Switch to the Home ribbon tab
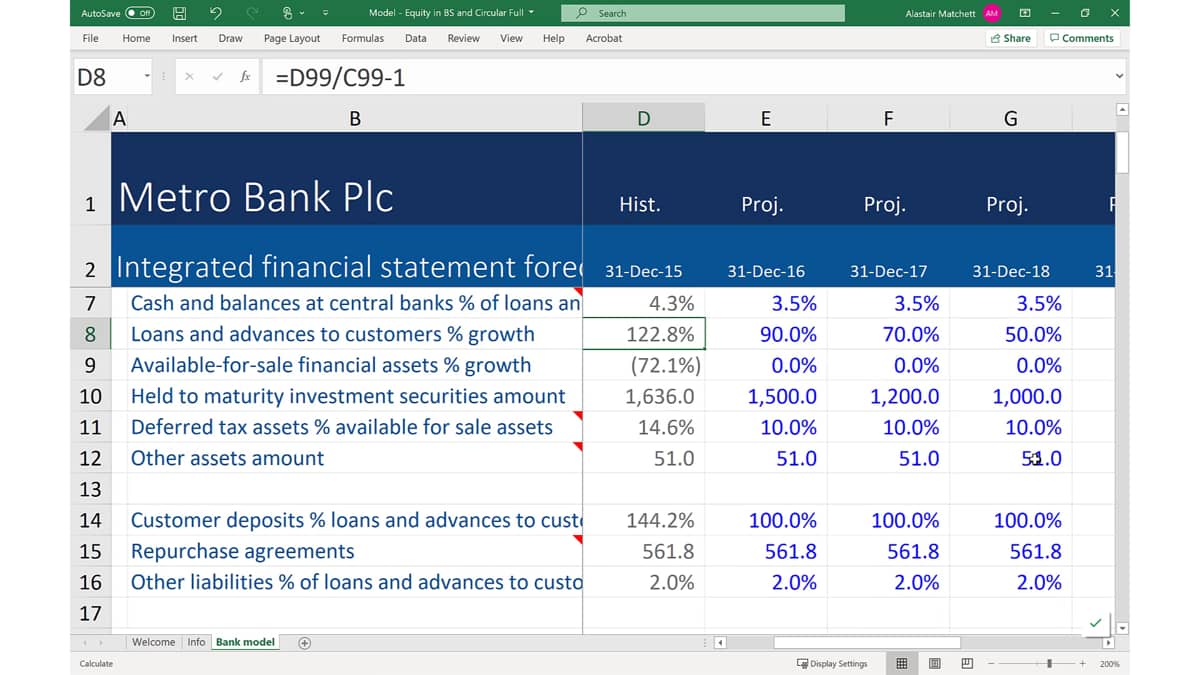Image resolution: width=1200 pixels, height=675 pixels. point(136,38)
